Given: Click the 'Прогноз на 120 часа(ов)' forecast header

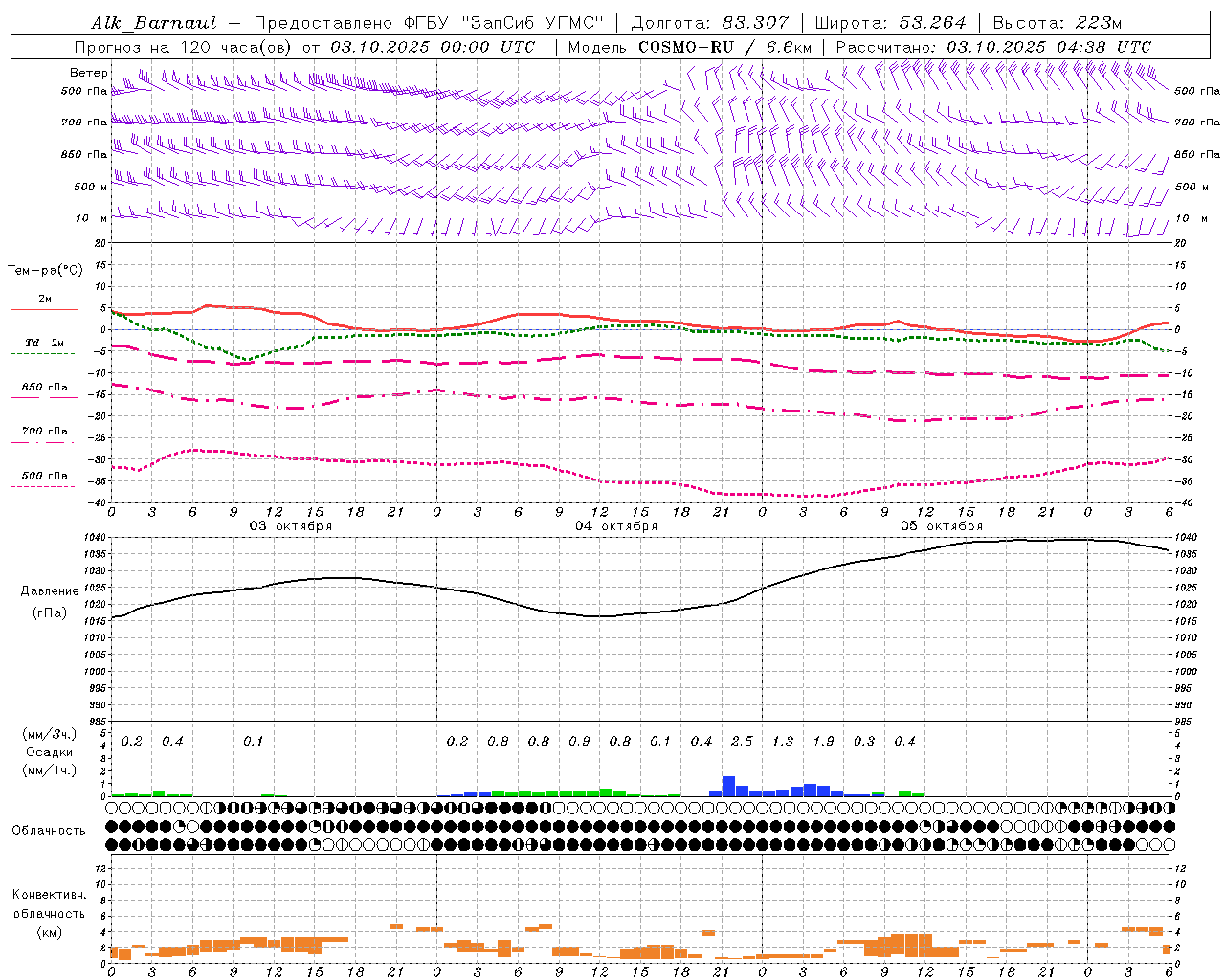Looking at the screenshot, I should click(183, 47).
